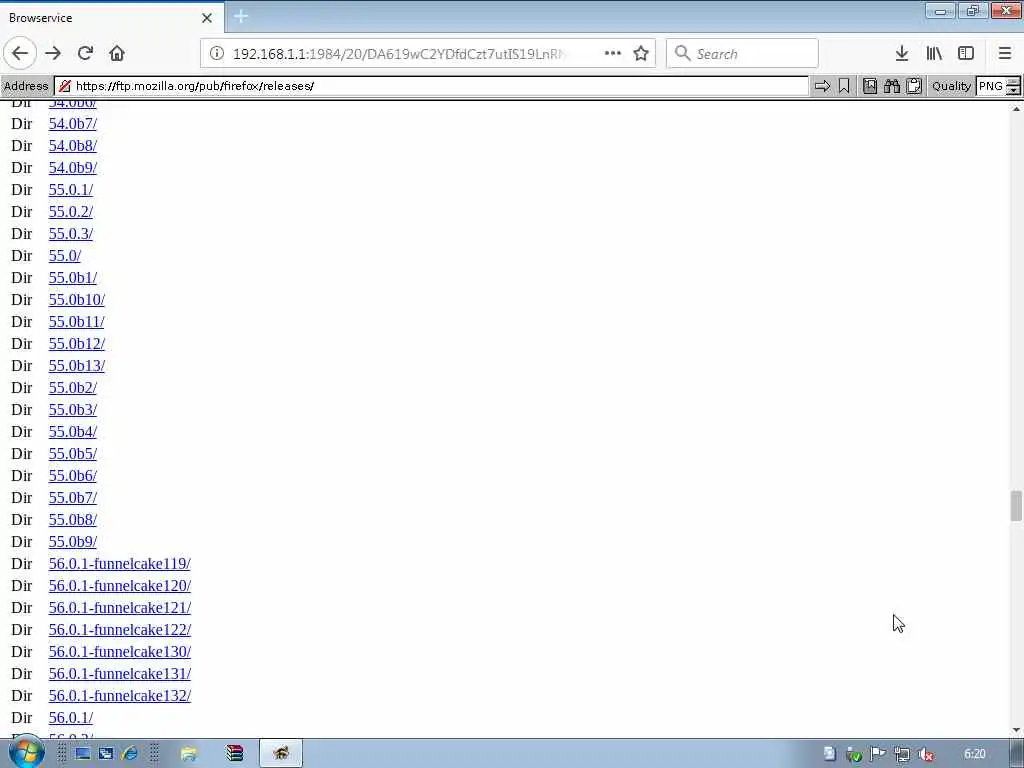Click the volume muted tray icon

tap(925, 754)
